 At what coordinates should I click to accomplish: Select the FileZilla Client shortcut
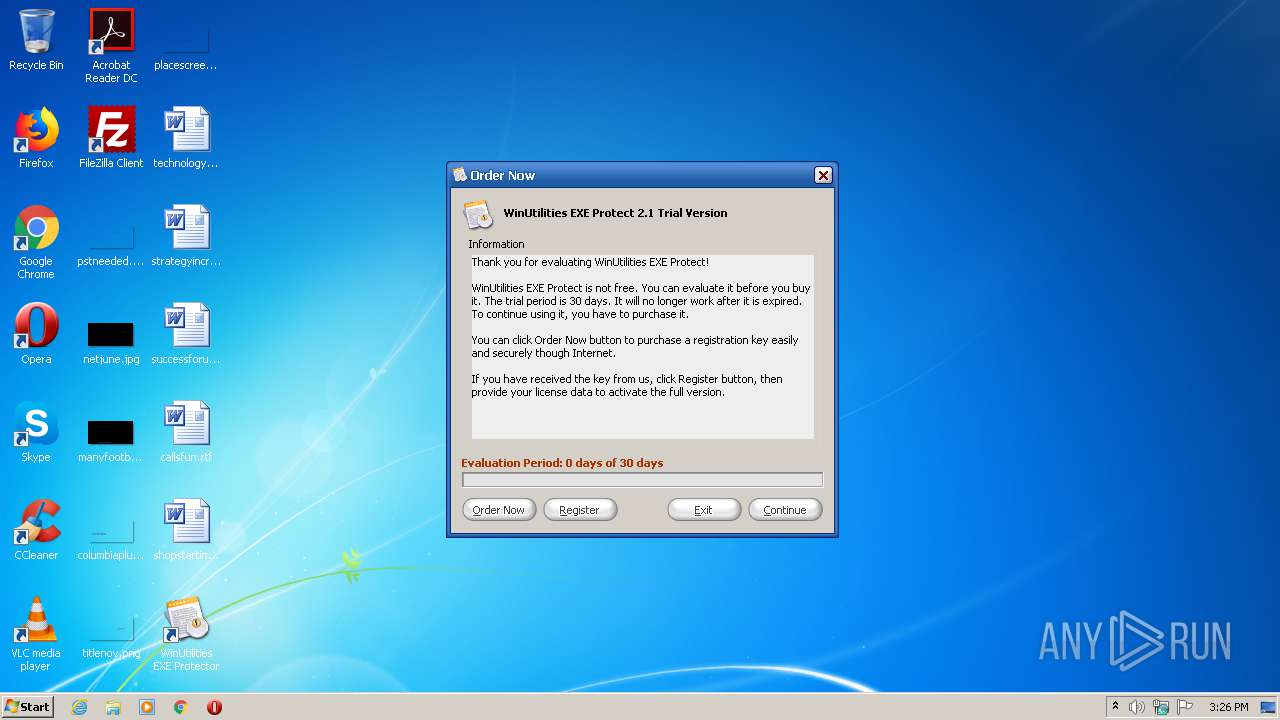111,138
